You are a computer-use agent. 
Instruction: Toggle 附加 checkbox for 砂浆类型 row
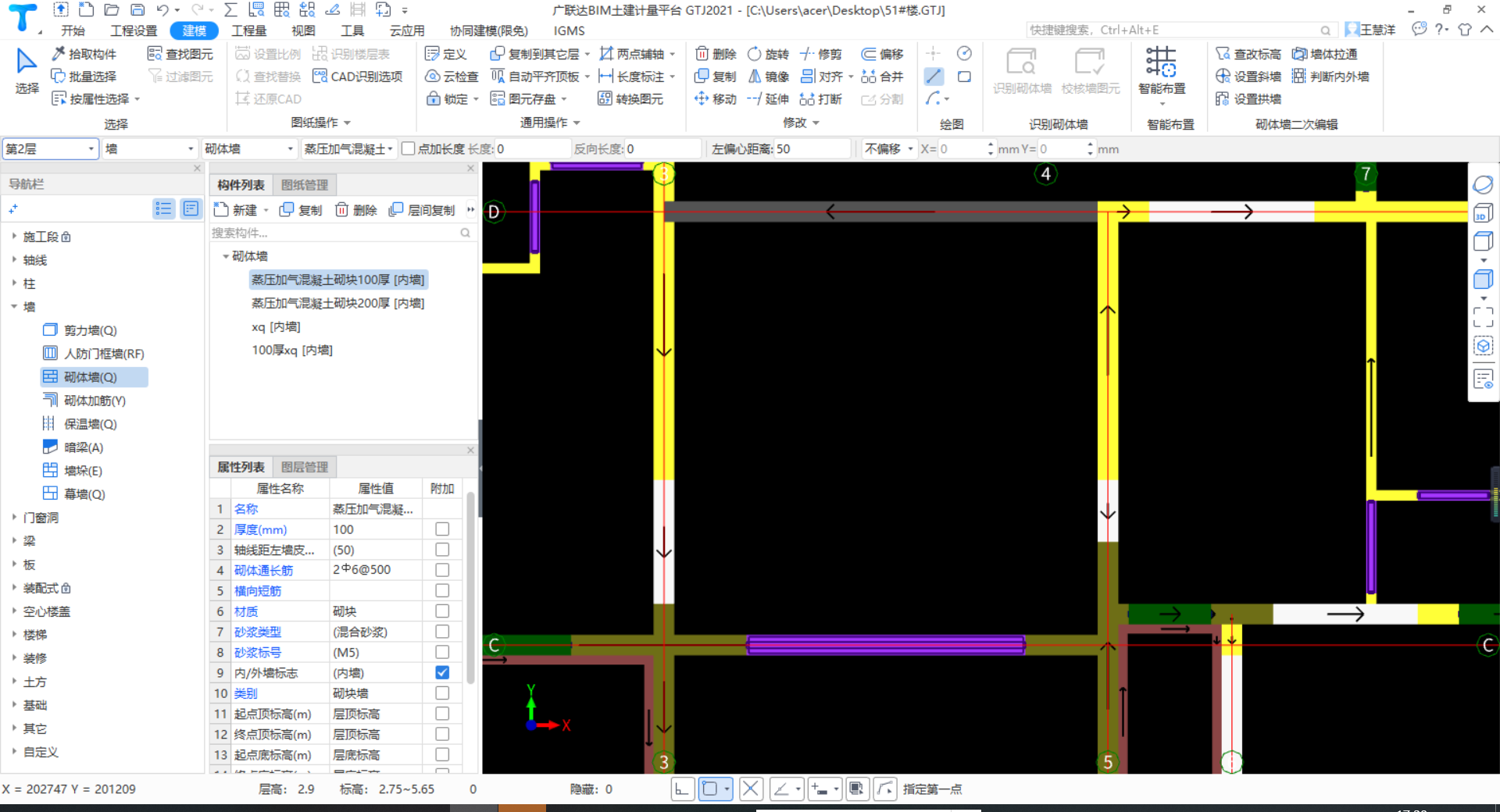[x=442, y=632]
